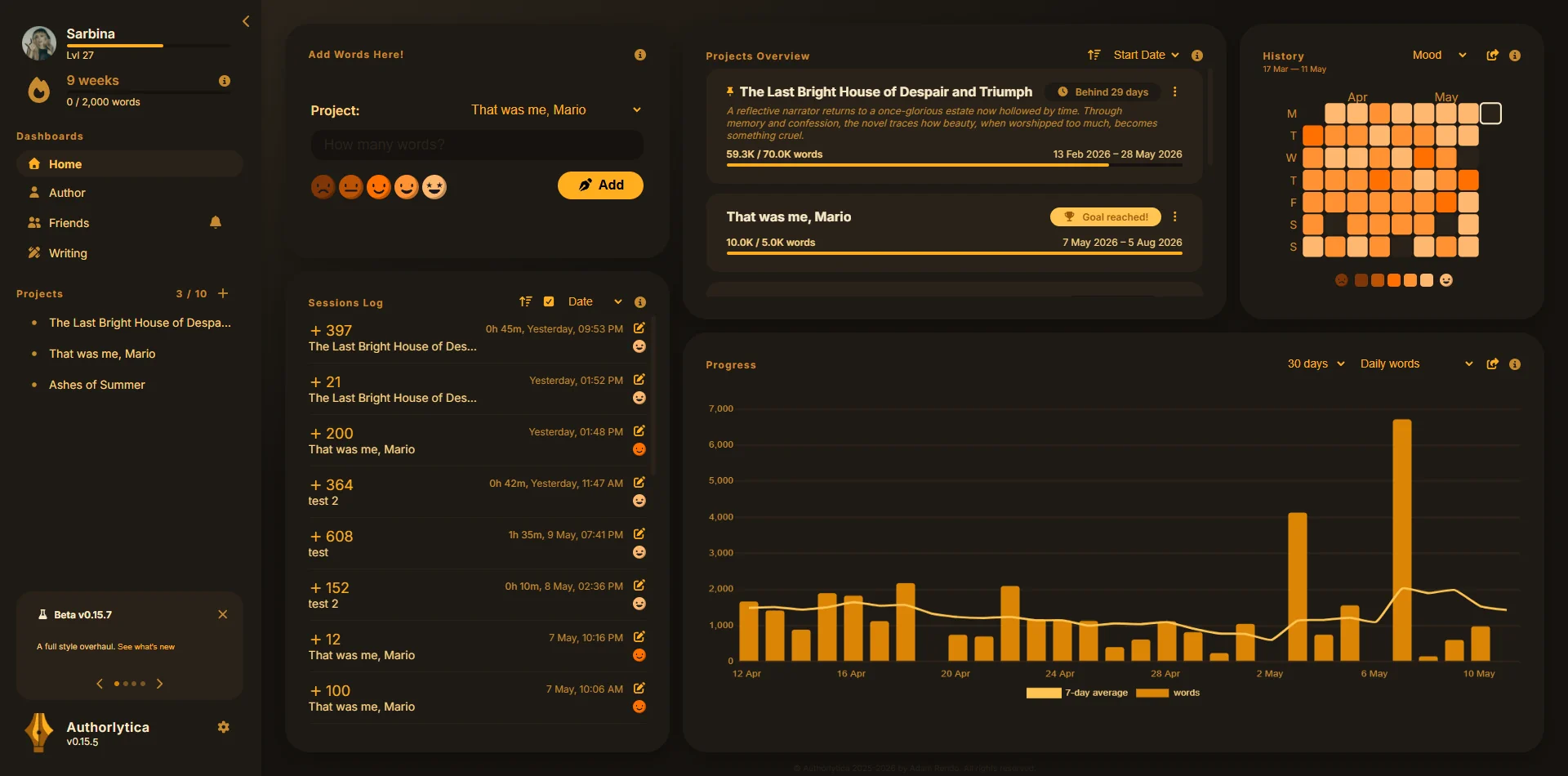Open the Writing dashboard
Viewport: 1568px width, 776px height.
pyautogui.click(x=129, y=253)
